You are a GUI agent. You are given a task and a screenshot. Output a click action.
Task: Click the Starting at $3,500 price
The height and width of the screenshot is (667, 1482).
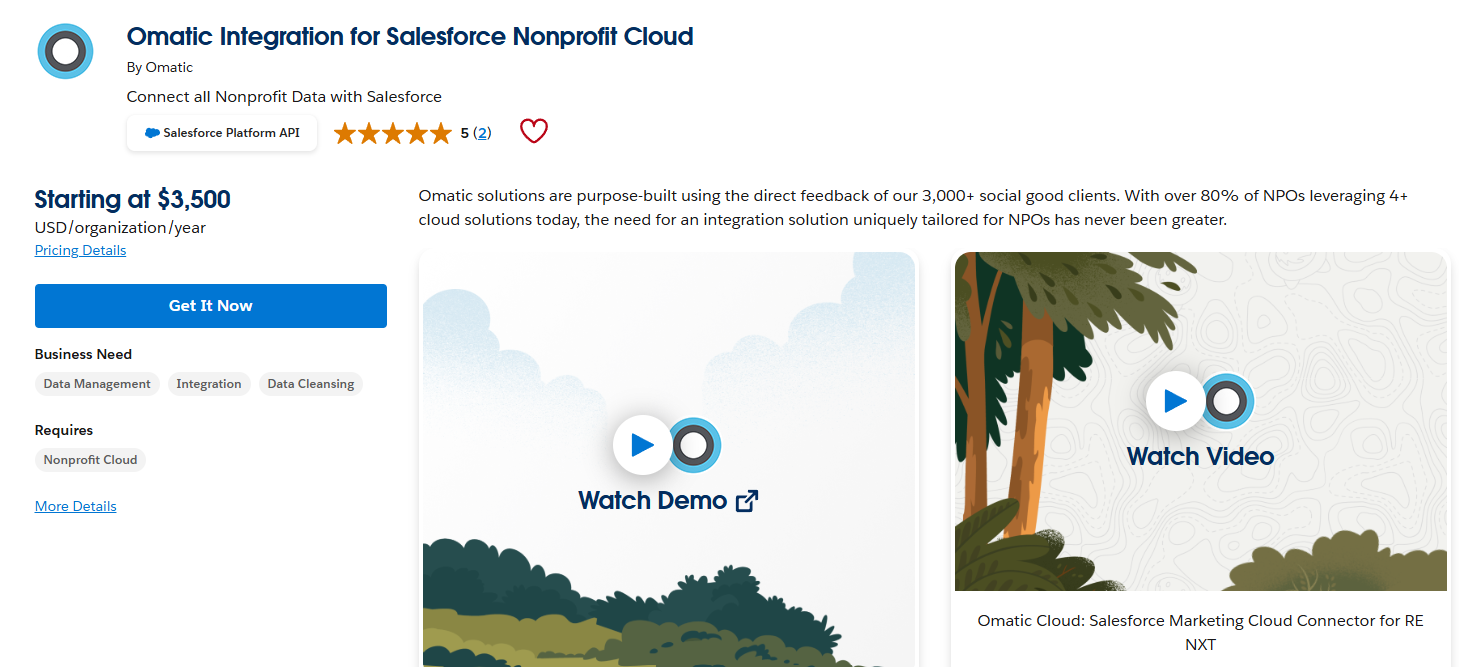click(x=133, y=199)
